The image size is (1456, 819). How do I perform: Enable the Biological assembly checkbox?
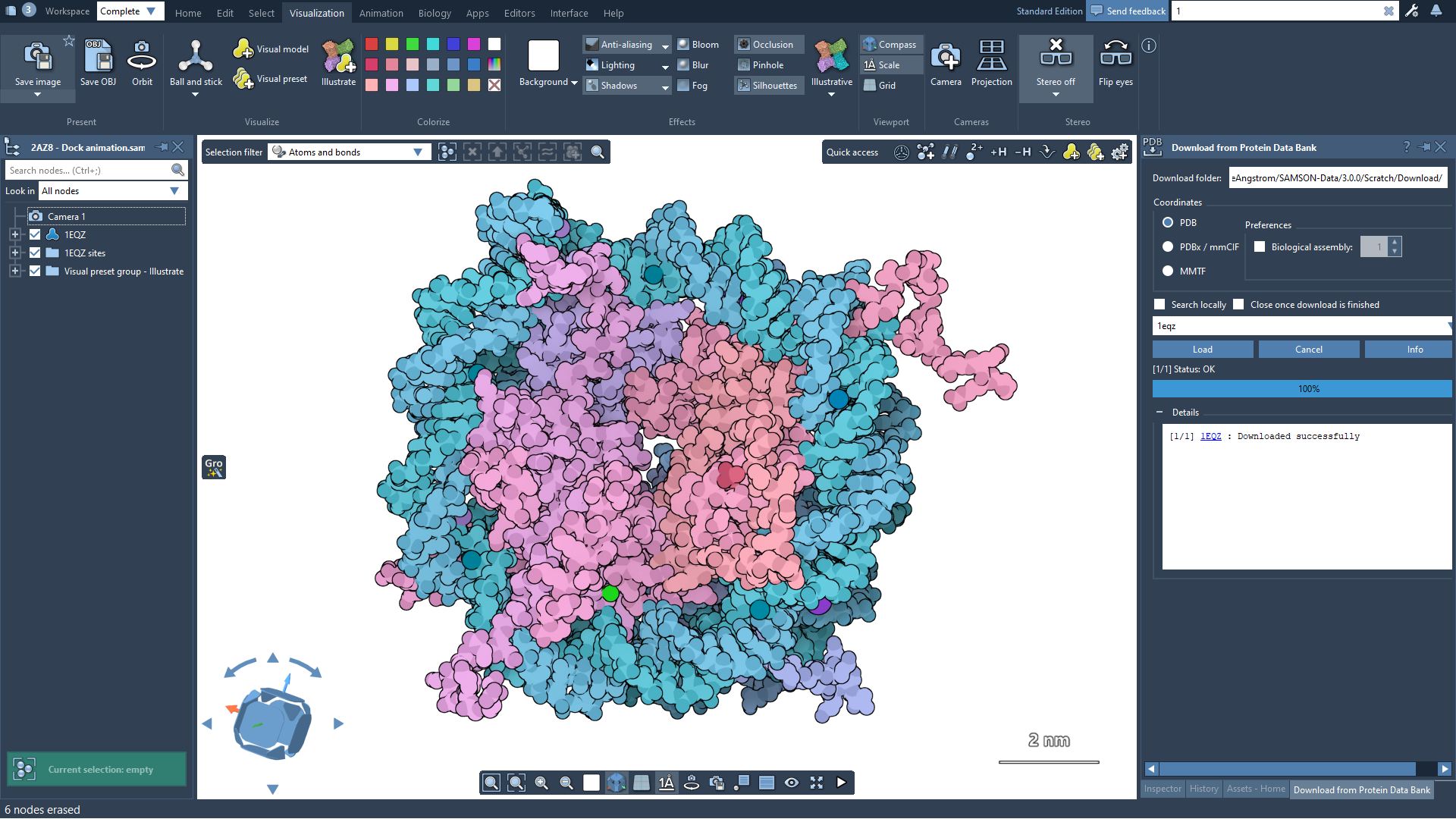coord(1260,247)
